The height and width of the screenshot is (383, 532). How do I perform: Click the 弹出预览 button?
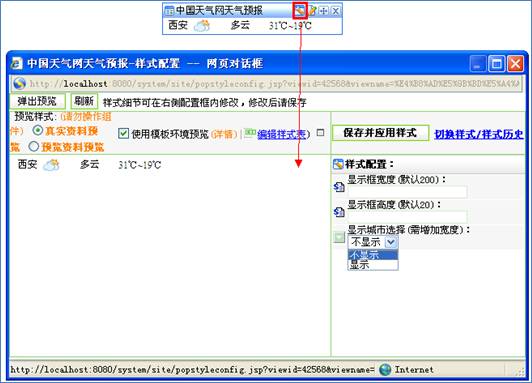(37, 101)
